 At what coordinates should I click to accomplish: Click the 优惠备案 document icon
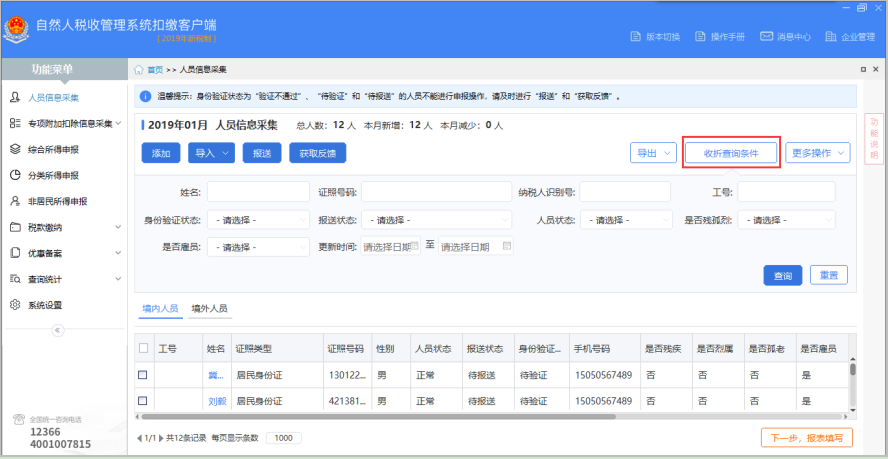click(15, 253)
